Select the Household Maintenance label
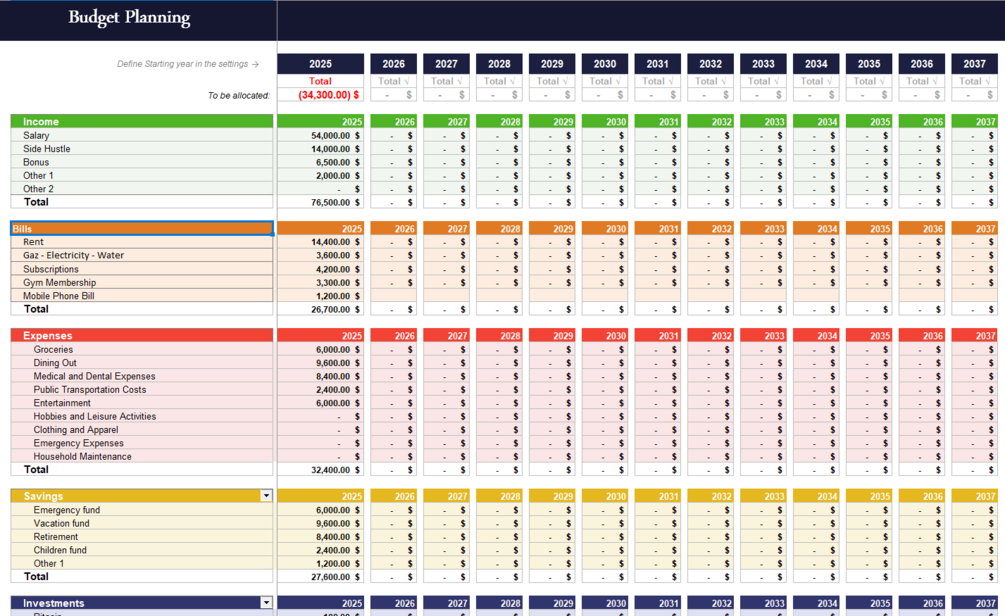Viewport: 1005px width, 616px height. coord(82,456)
